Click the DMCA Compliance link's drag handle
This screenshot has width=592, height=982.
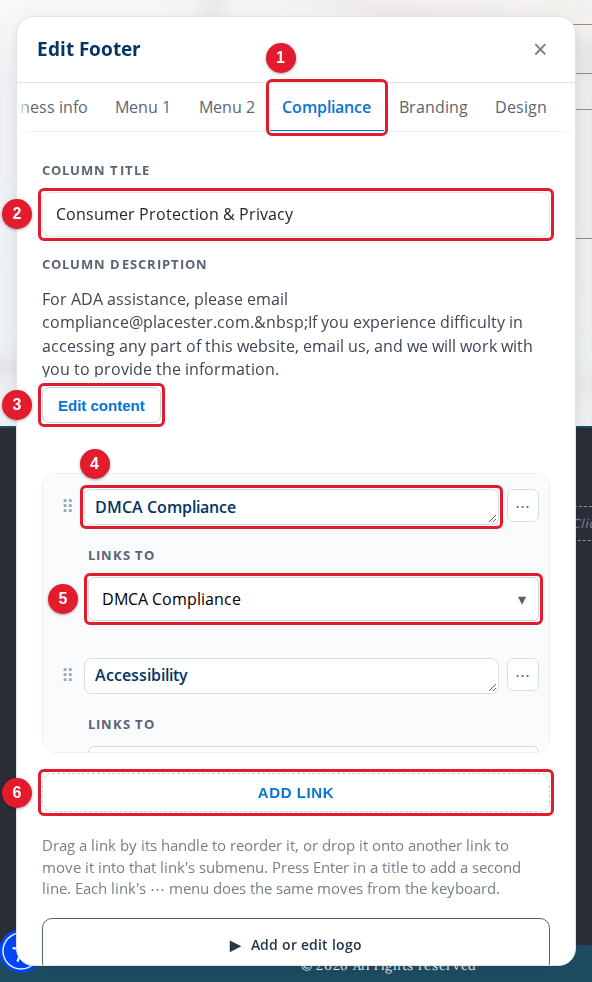(x=68, y=506)
